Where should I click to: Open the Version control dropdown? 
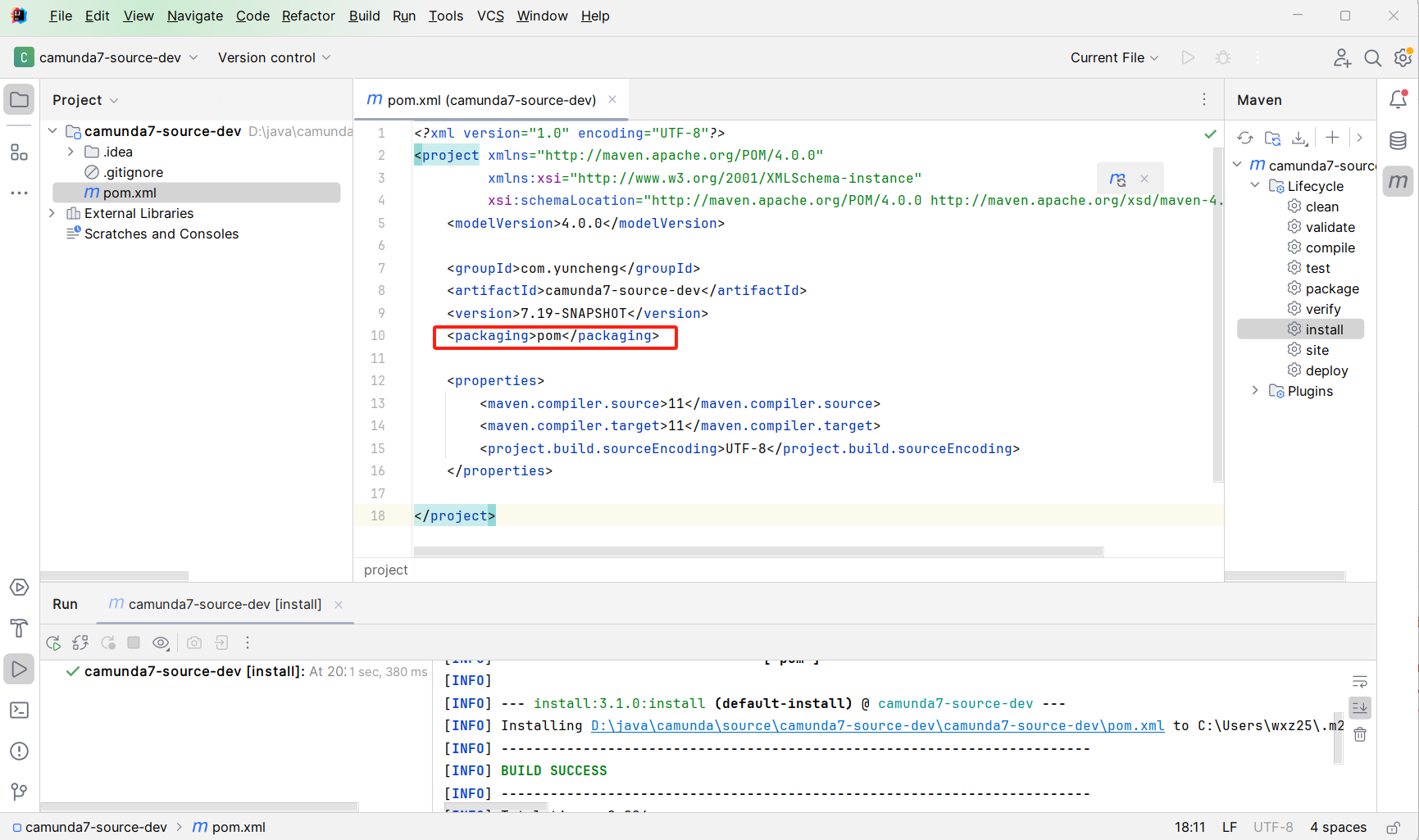[275, 57]
